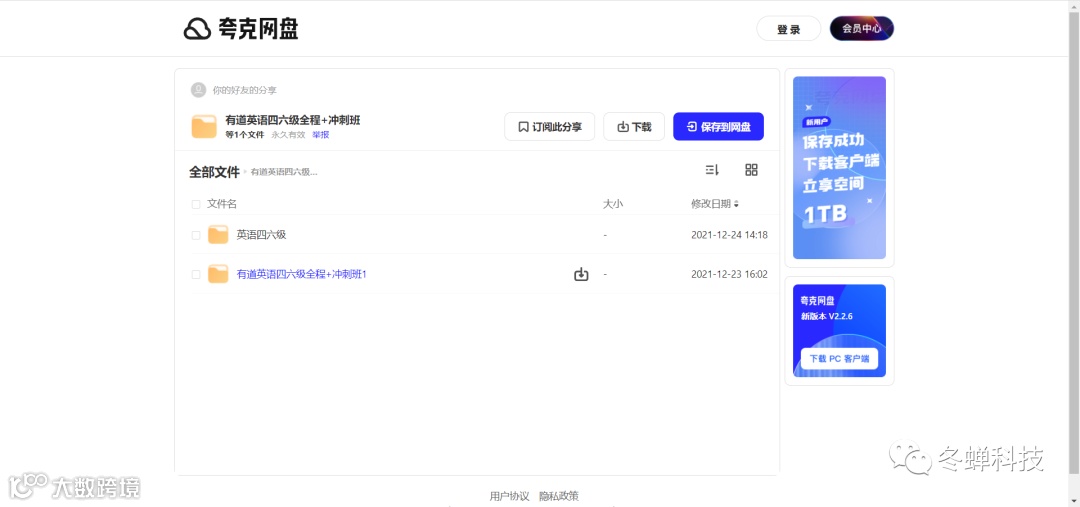
Task: Click the friend share avatar icon
Action: pyautogui.click(x=198, y=90)
